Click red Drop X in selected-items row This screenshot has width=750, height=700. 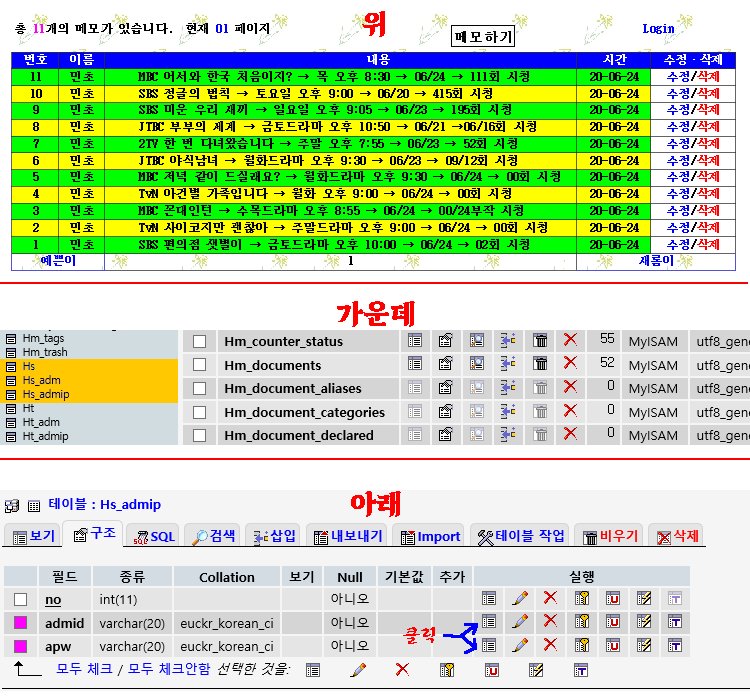(x=402, y=669)
